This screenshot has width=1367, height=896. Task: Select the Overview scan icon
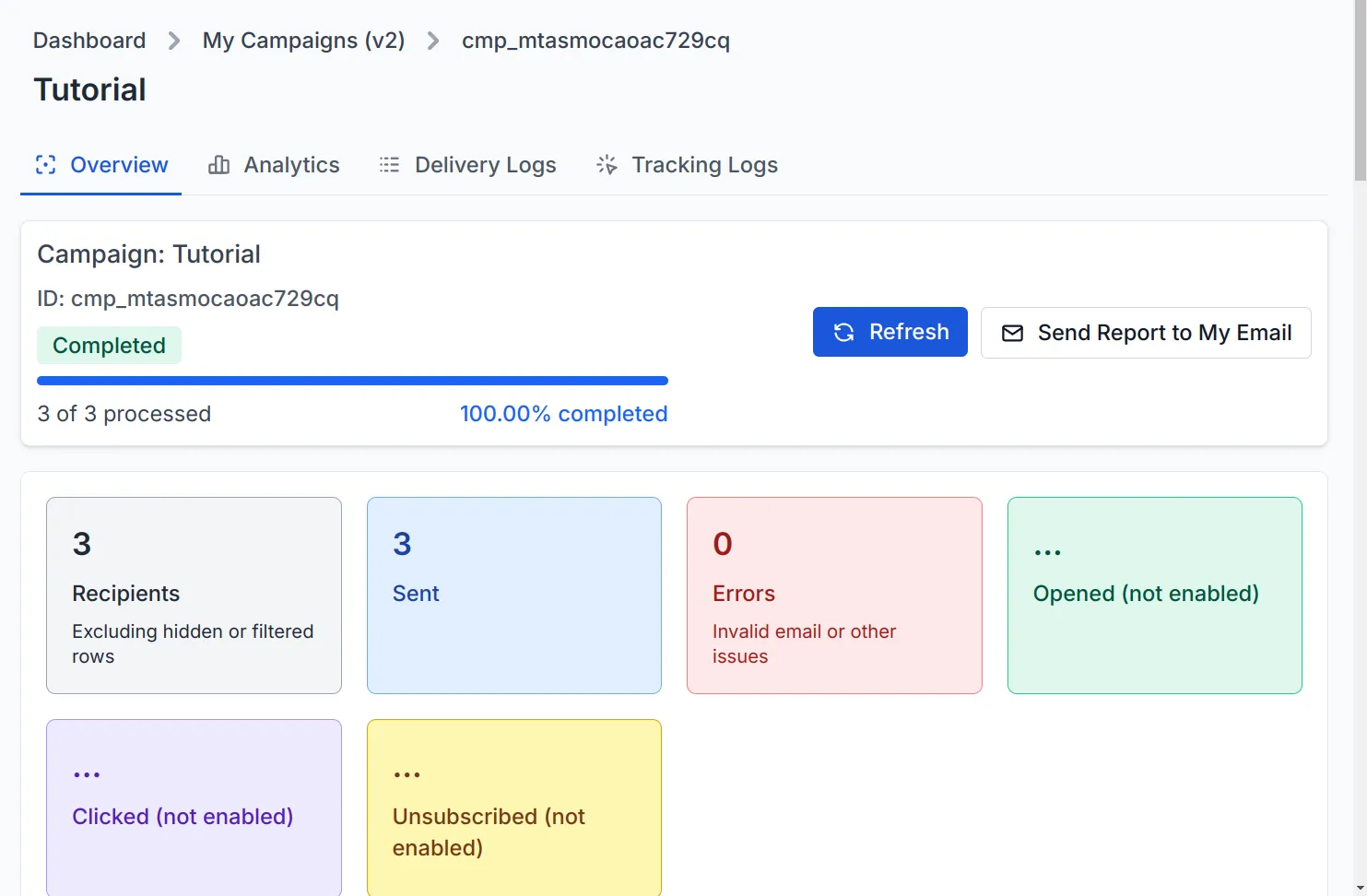tap(45, 164)
